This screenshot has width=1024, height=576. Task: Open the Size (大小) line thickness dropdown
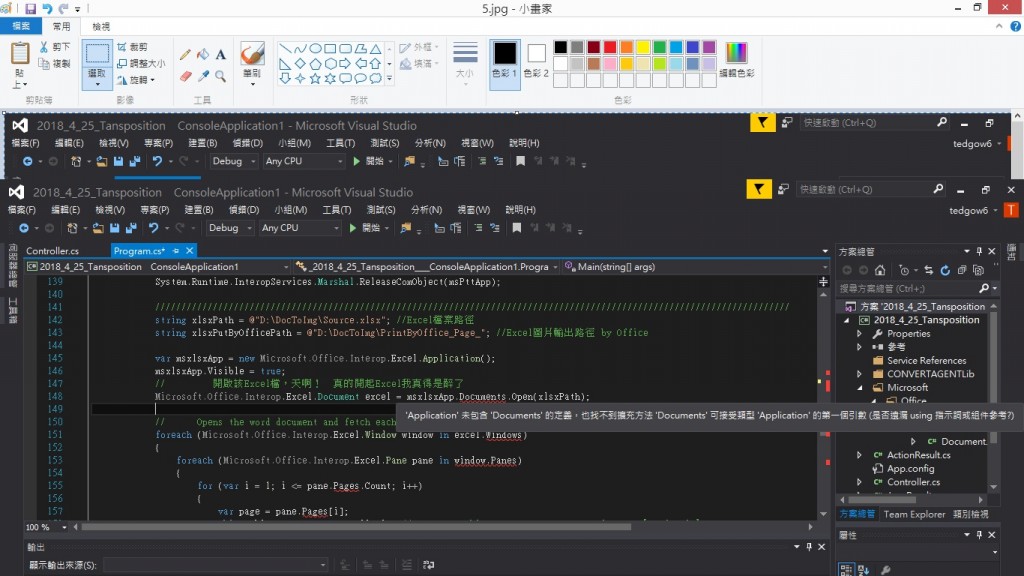(465, 64)
